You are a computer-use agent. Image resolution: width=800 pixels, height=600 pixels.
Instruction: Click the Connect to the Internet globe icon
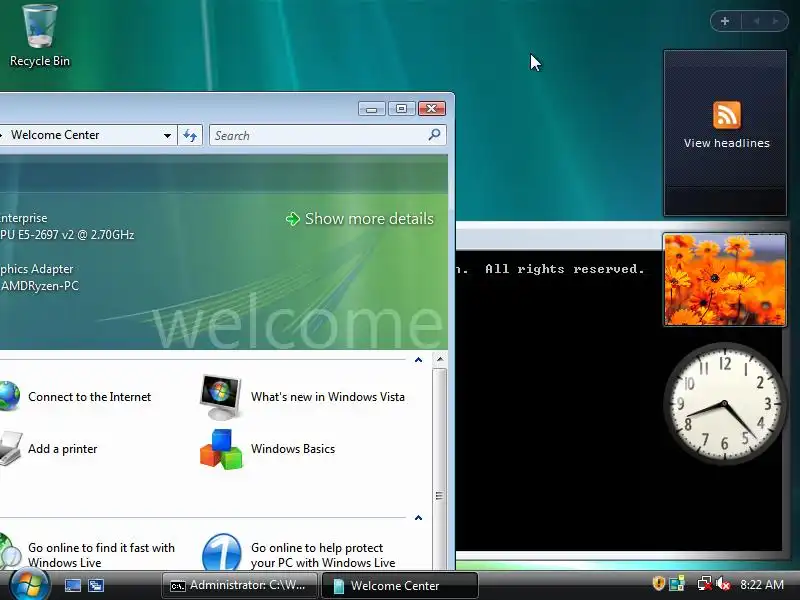coord(10,396)
